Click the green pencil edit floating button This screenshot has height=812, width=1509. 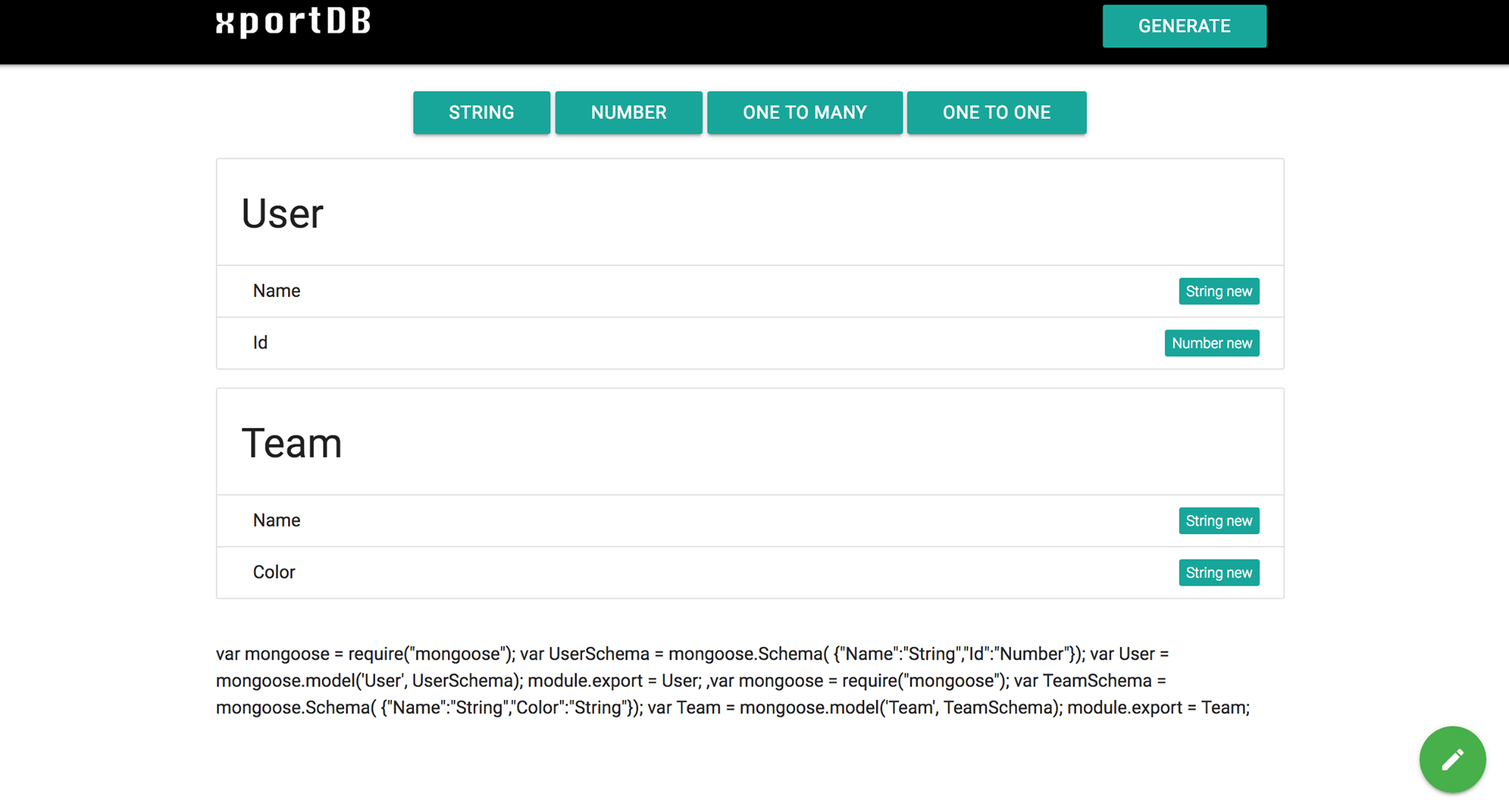(x=1452, y=760)
